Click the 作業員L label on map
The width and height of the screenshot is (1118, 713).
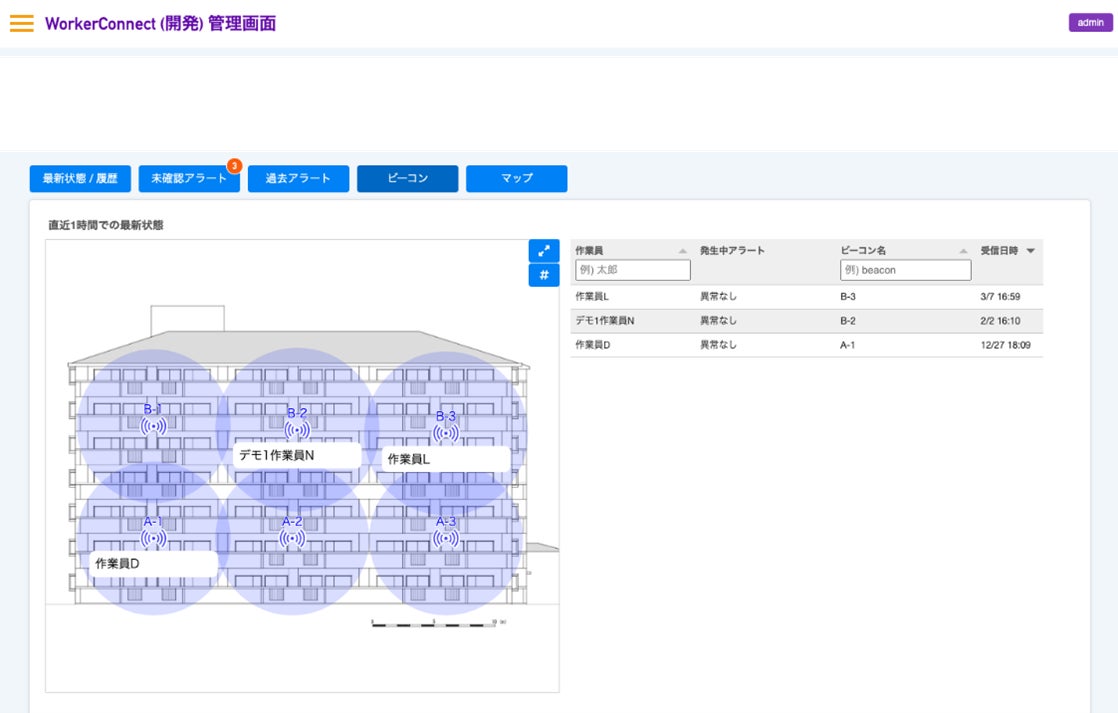446,459
